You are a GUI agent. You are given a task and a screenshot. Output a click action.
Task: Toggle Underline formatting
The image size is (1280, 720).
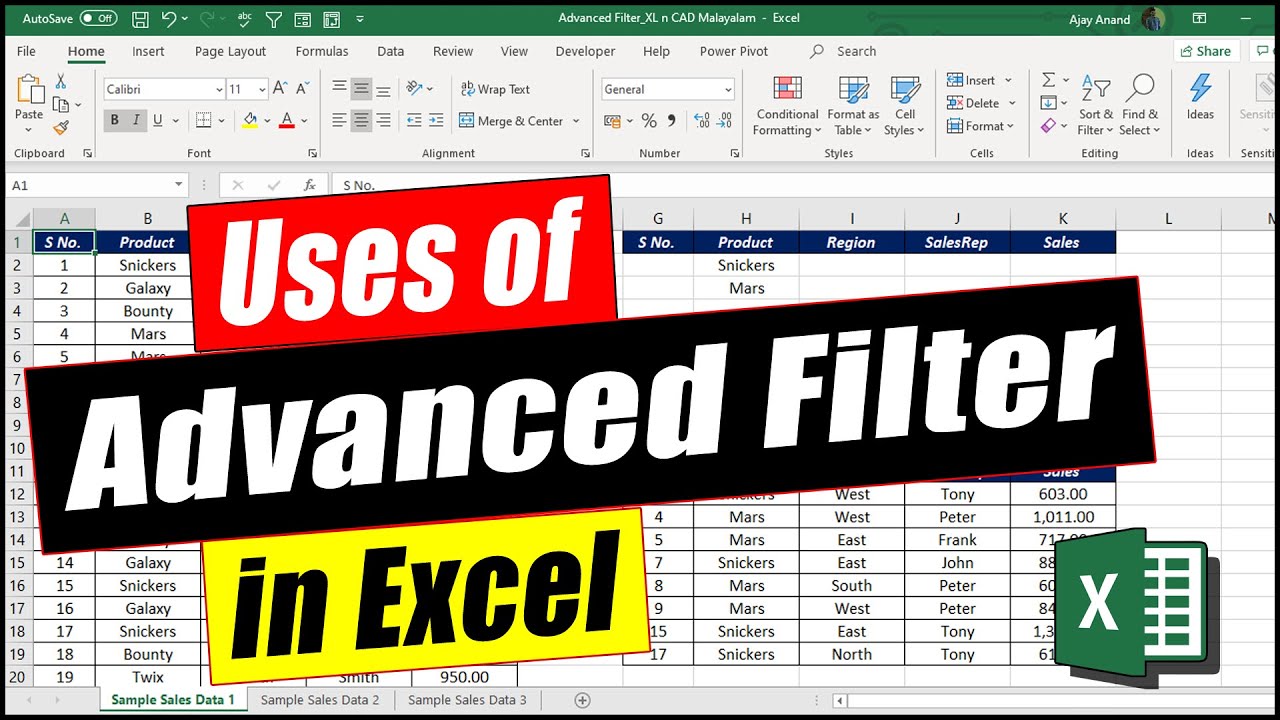pos(158,121)
